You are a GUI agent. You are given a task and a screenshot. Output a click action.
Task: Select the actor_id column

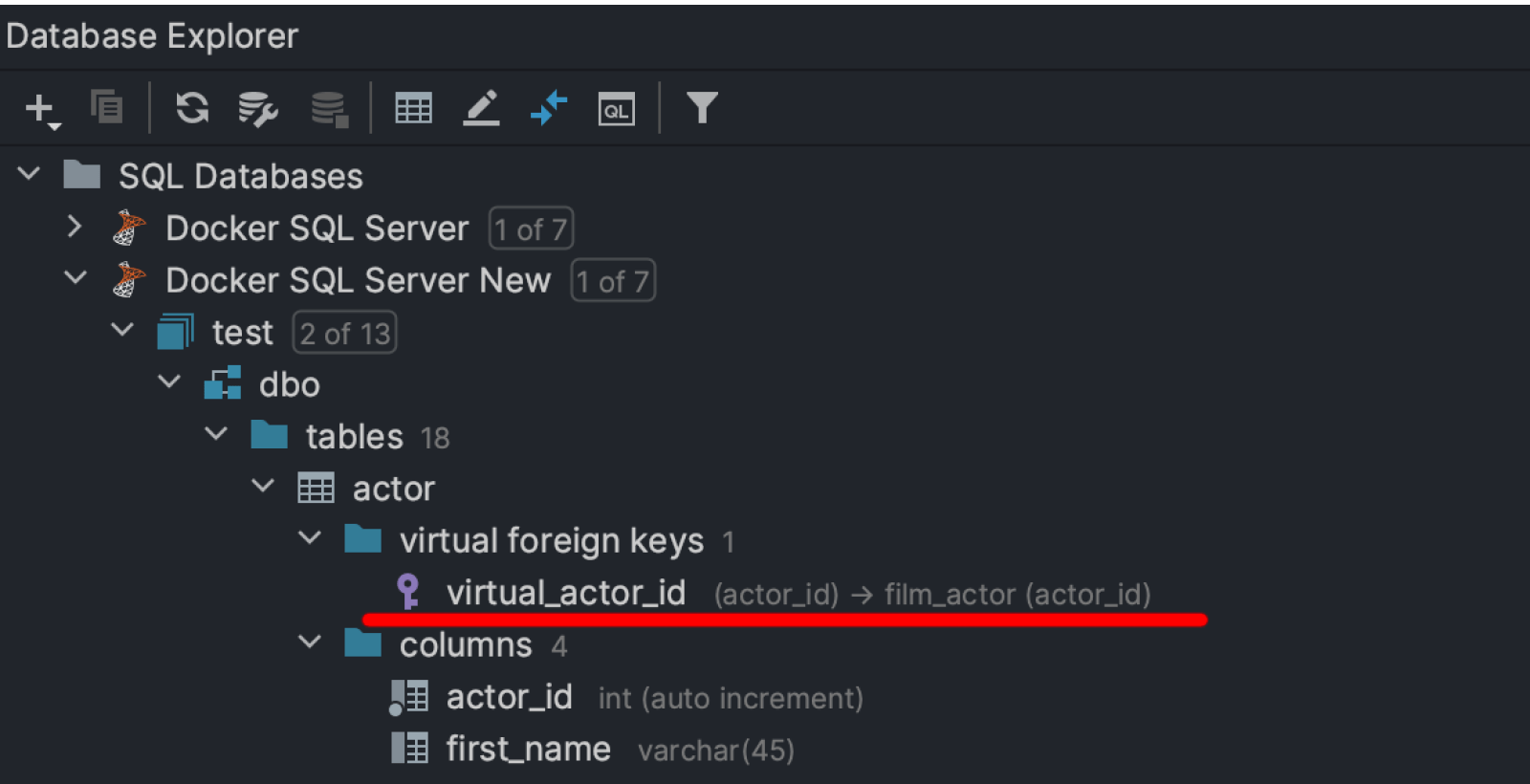click(509, 697)
